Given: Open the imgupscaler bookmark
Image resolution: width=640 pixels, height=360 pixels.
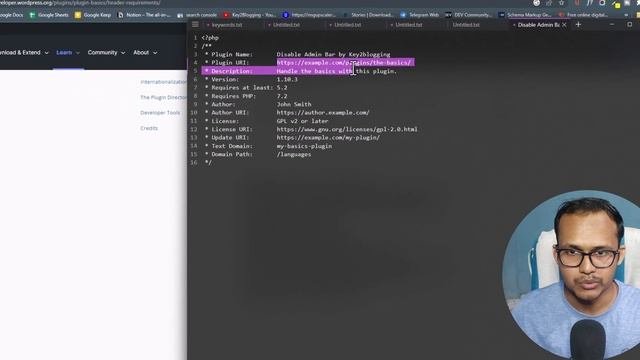Looking at the screenshot, I should (309, 15).
